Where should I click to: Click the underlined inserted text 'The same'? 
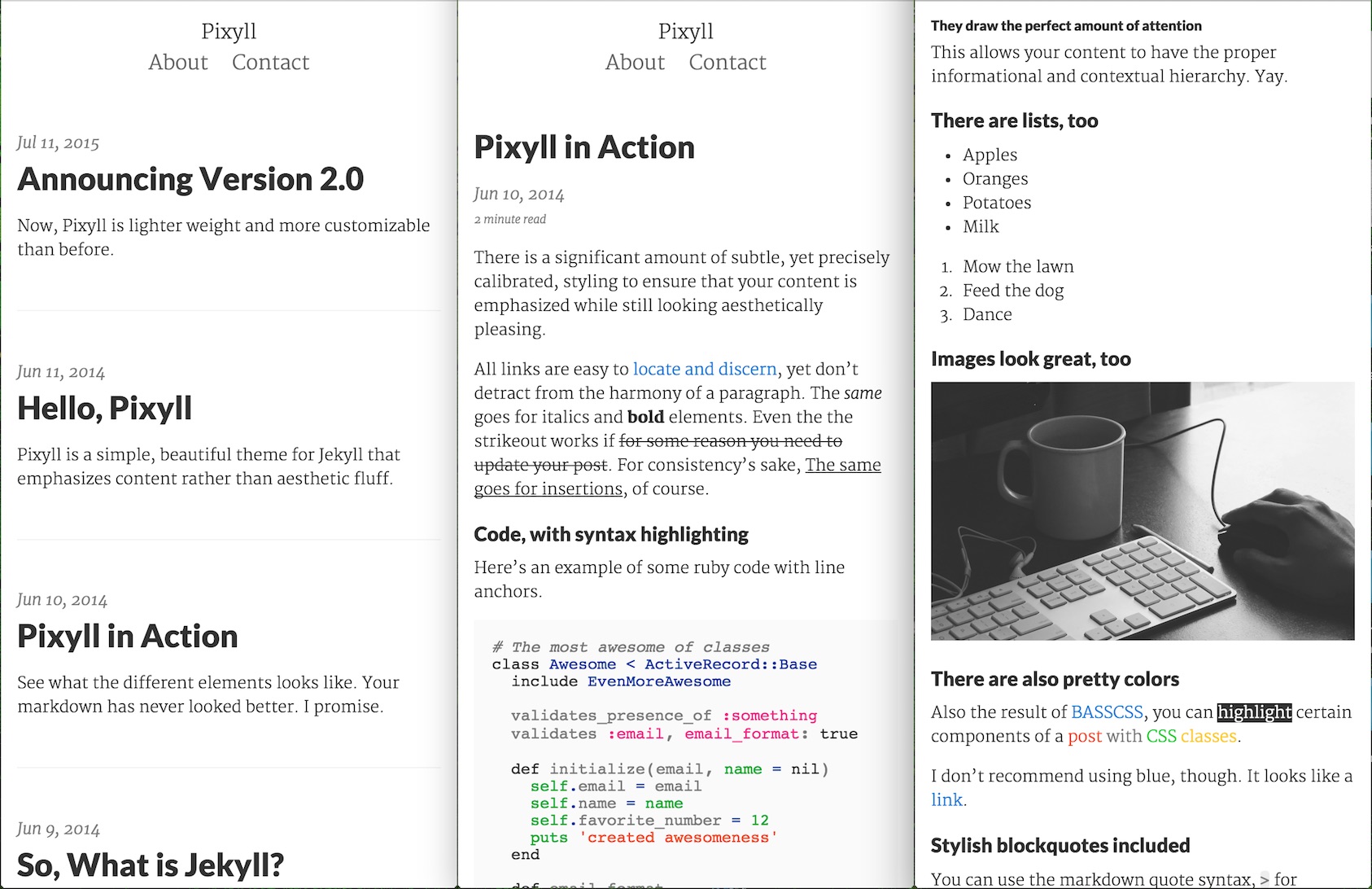coord(843,465)
